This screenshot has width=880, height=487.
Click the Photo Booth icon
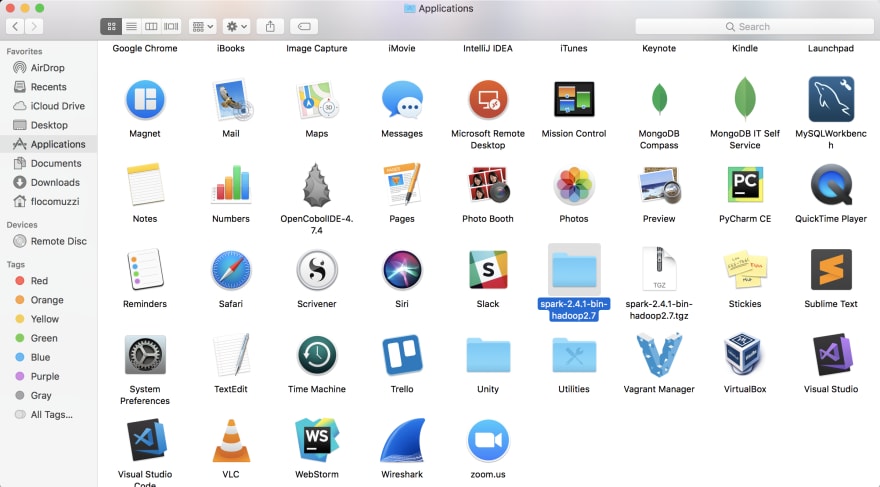pyautogui.click(x=488, y=185)
